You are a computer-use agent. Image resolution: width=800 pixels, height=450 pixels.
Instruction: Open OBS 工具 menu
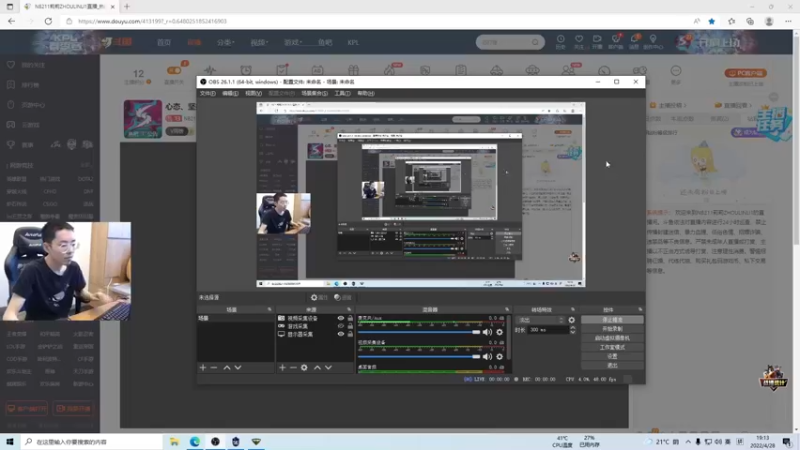[x=342, y=93]
